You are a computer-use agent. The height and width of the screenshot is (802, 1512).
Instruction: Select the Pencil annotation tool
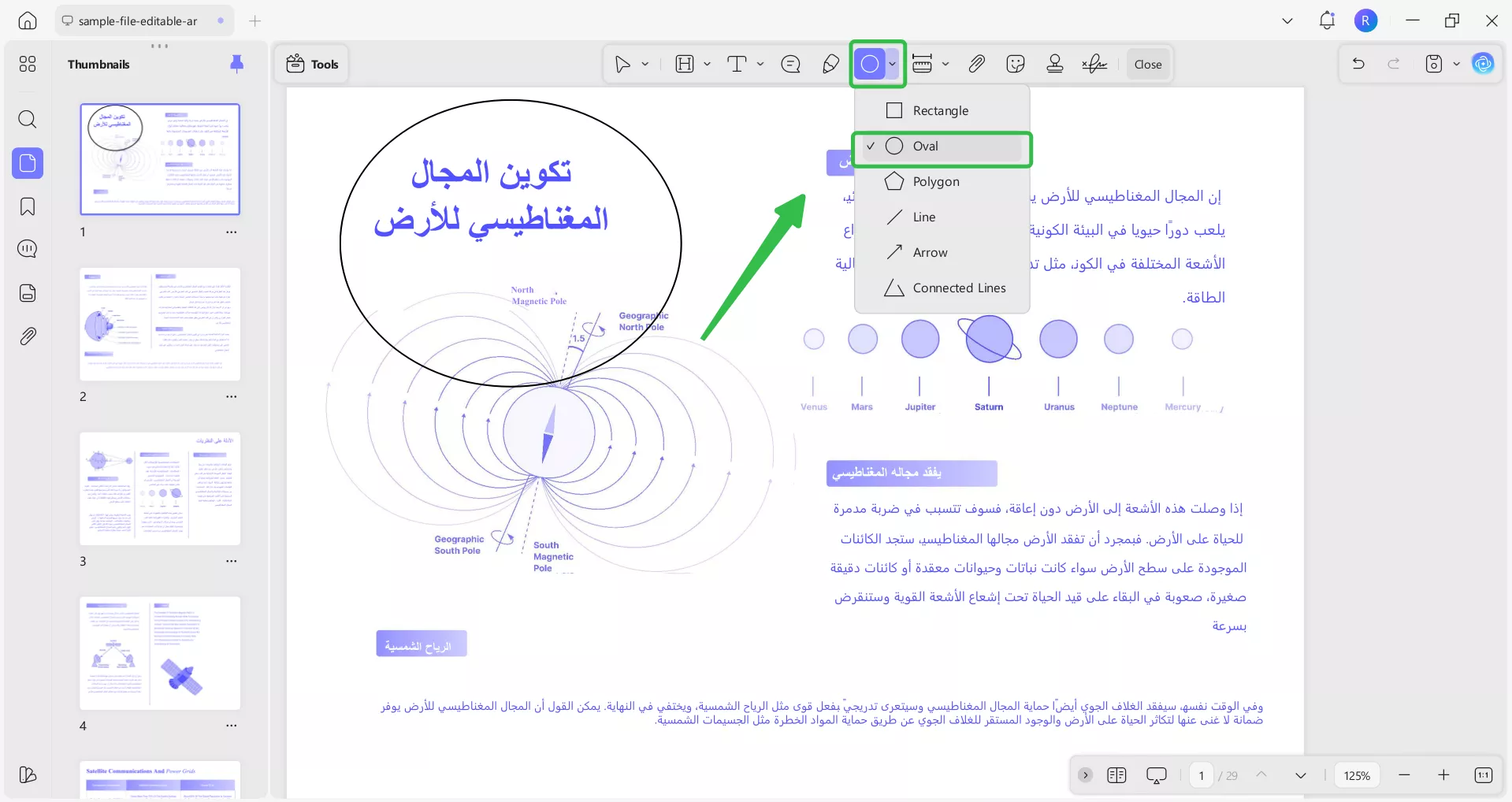[x=830, y=64]
